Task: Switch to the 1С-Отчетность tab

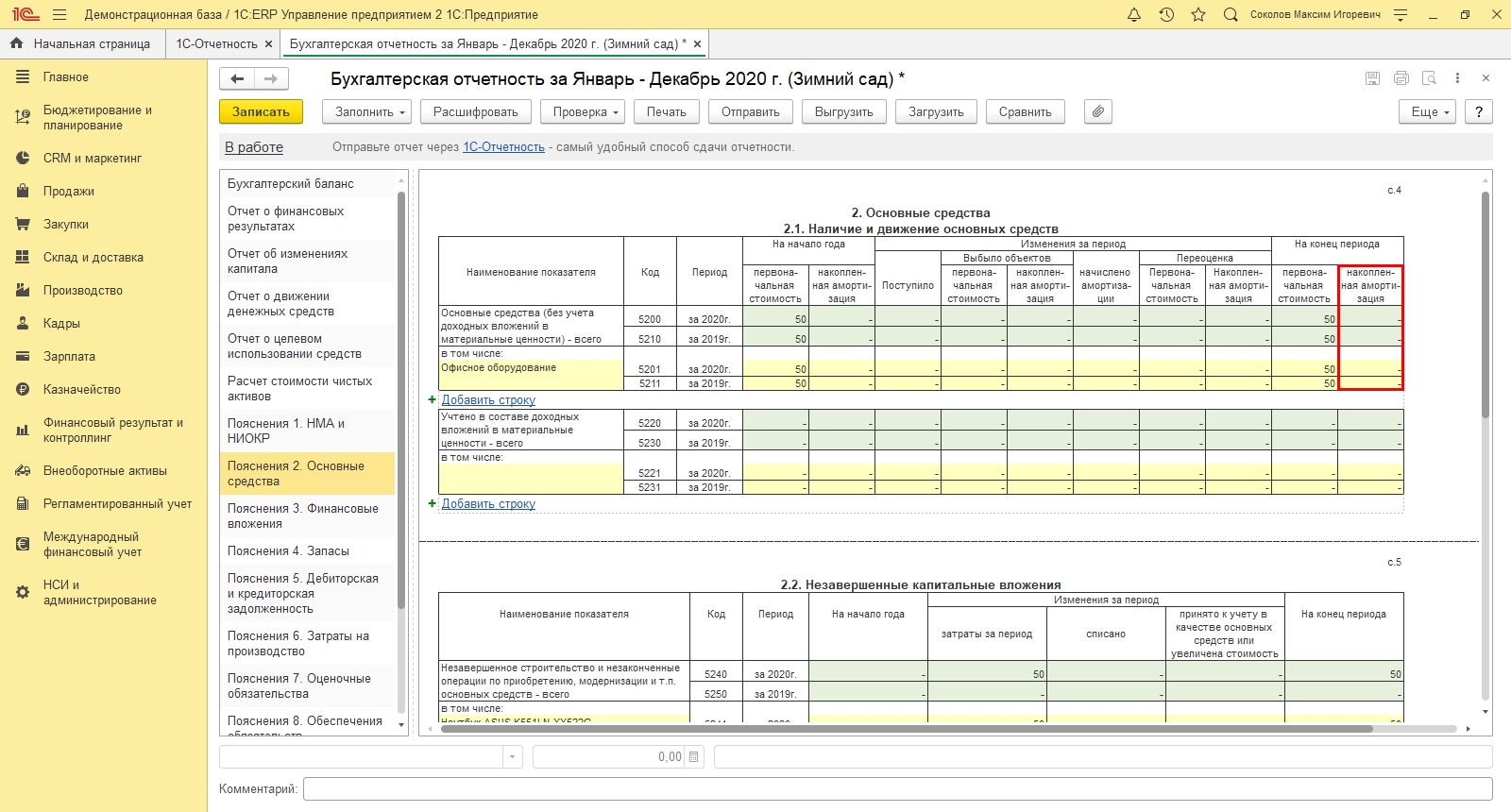Action: pos(216,43)
